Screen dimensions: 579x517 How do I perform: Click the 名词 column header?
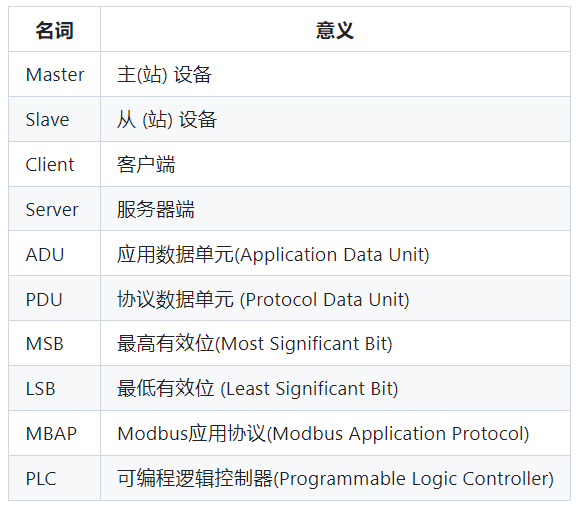(x=54, y=30)
